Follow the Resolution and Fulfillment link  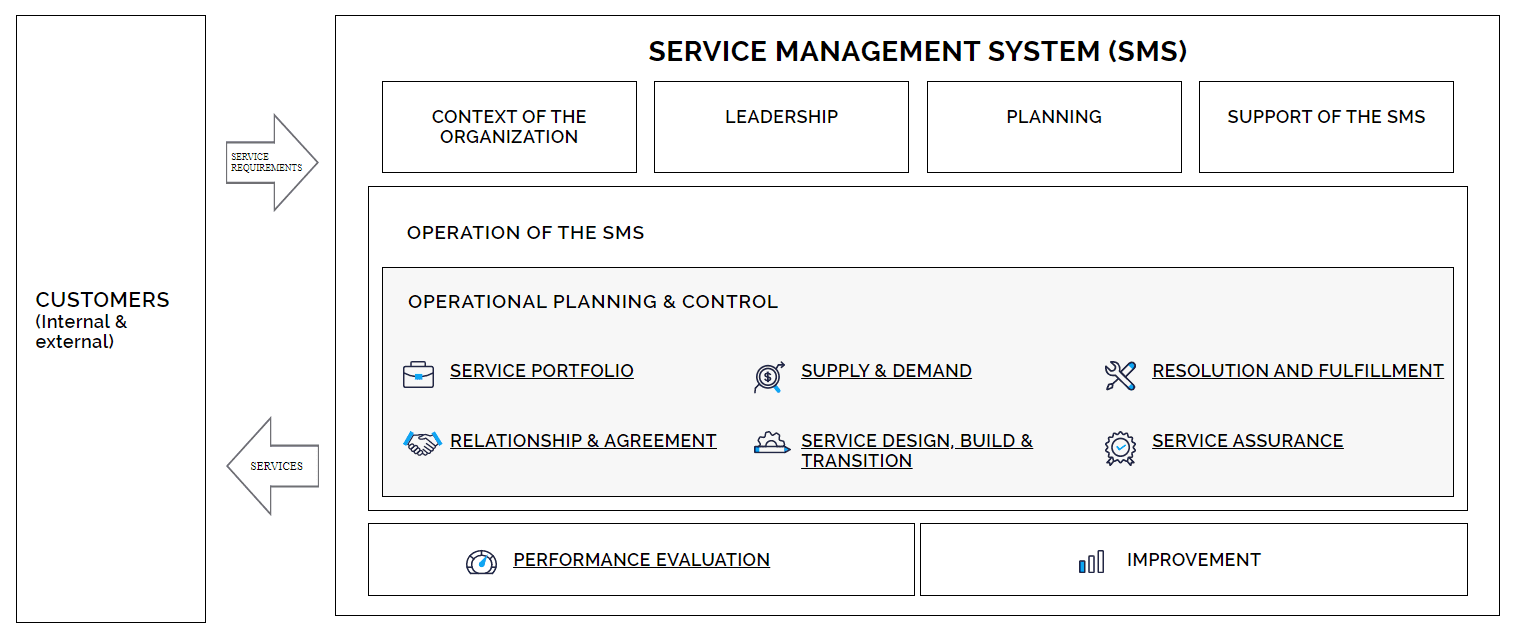point(1297,371)
